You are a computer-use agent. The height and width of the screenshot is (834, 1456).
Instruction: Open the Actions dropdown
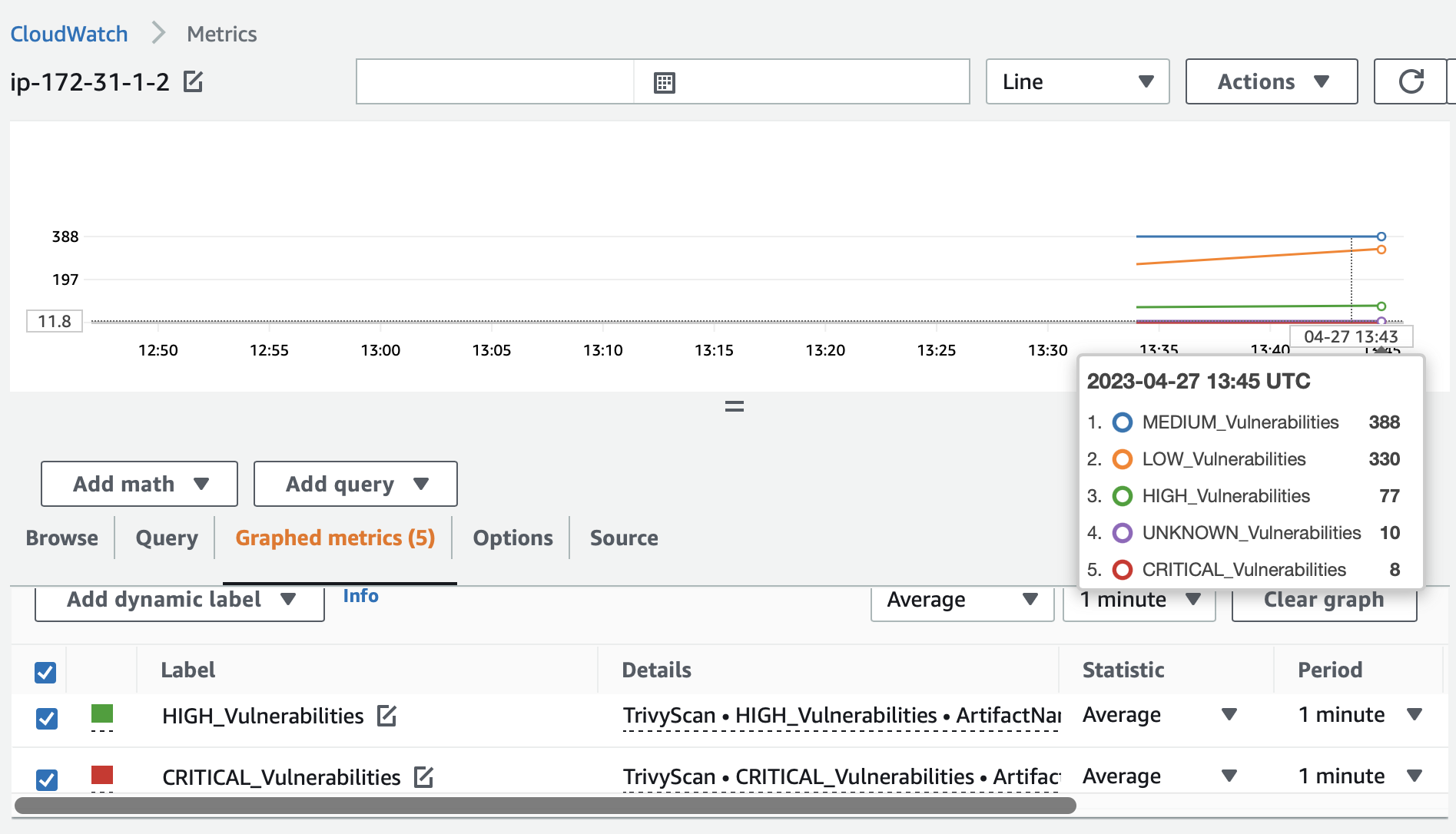pos(1270,81)
